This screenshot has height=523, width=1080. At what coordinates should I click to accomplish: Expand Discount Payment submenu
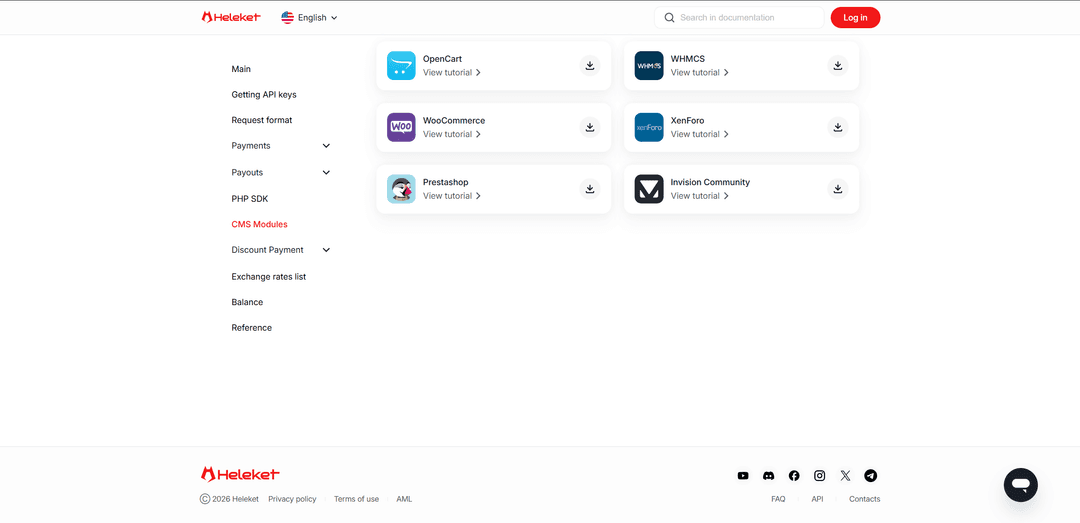(x=326, y=250)
